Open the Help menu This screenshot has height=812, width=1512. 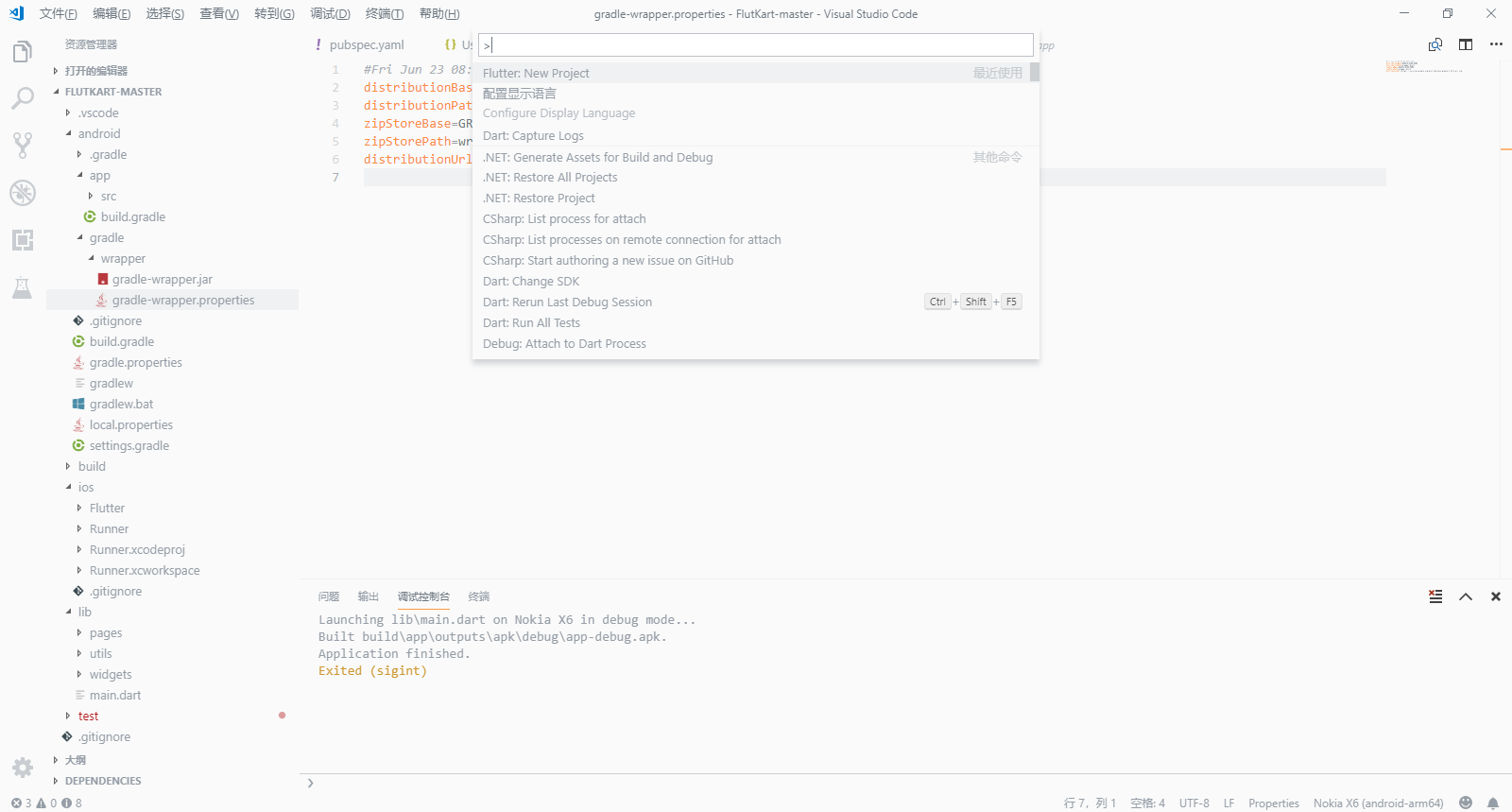(x=439, y=13)
